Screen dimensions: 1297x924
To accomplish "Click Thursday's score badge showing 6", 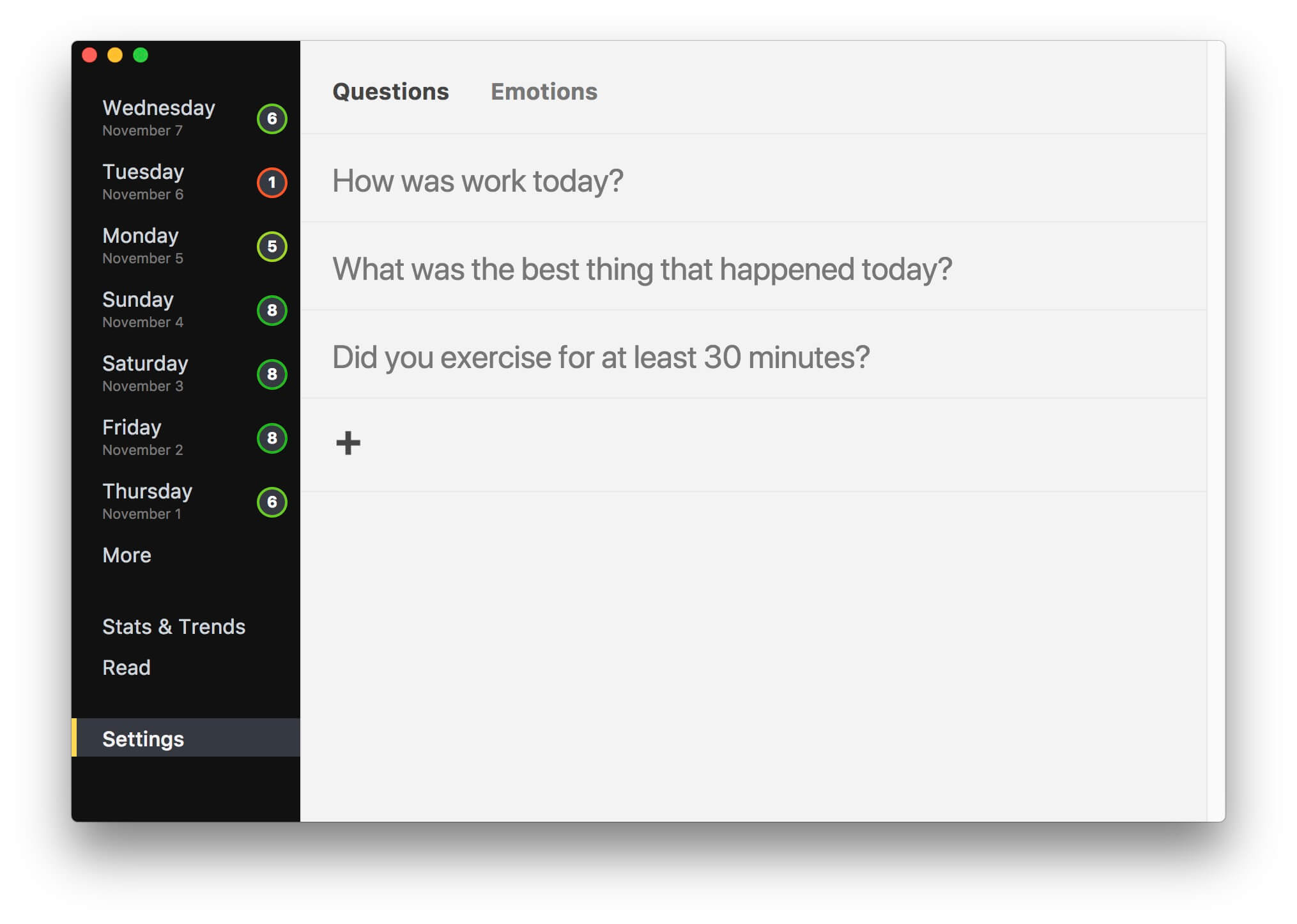I will pyautogui.click(x=272, y=502).
